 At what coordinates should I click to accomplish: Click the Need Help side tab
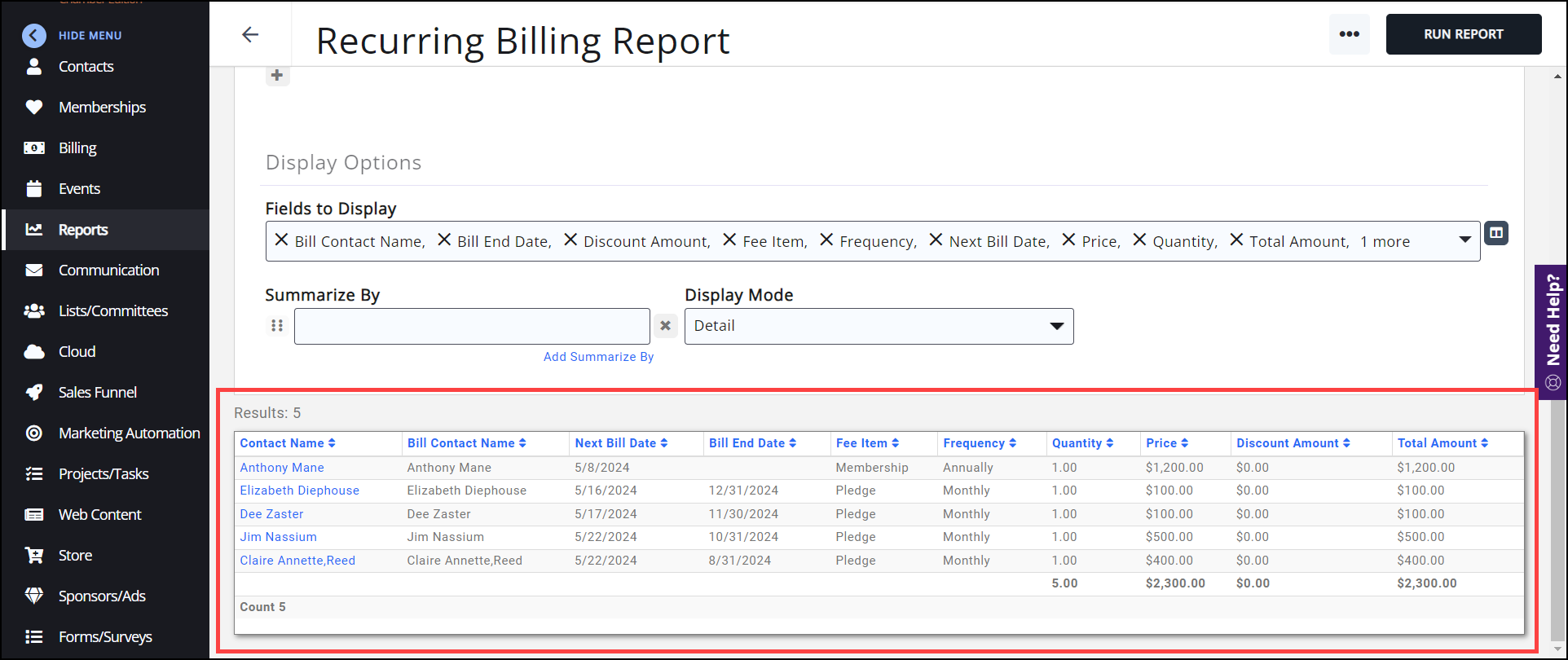coord(1553,330)
